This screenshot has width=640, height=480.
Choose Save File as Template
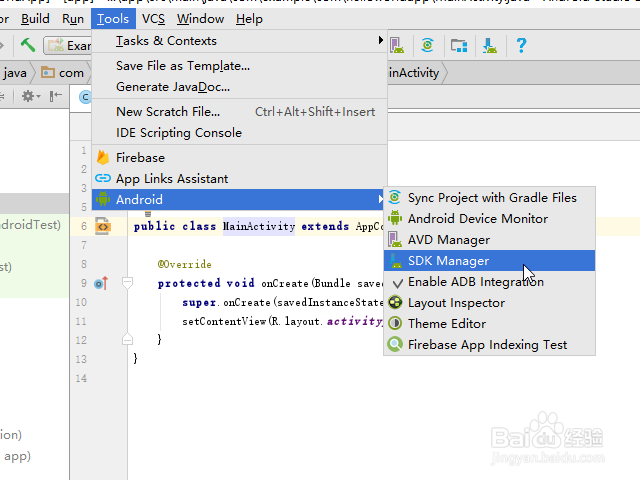click(239, 66)
